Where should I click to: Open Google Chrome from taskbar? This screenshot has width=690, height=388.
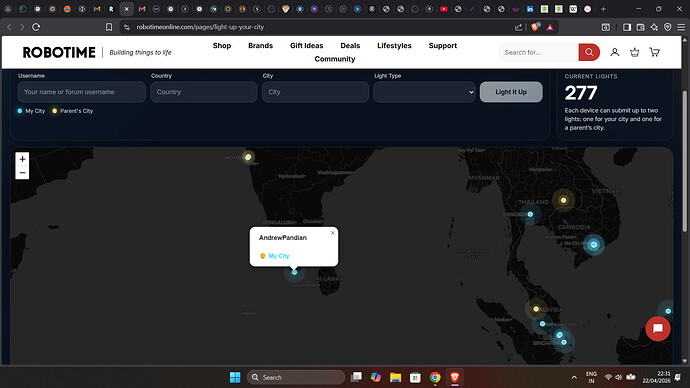(x=435, y=377)
